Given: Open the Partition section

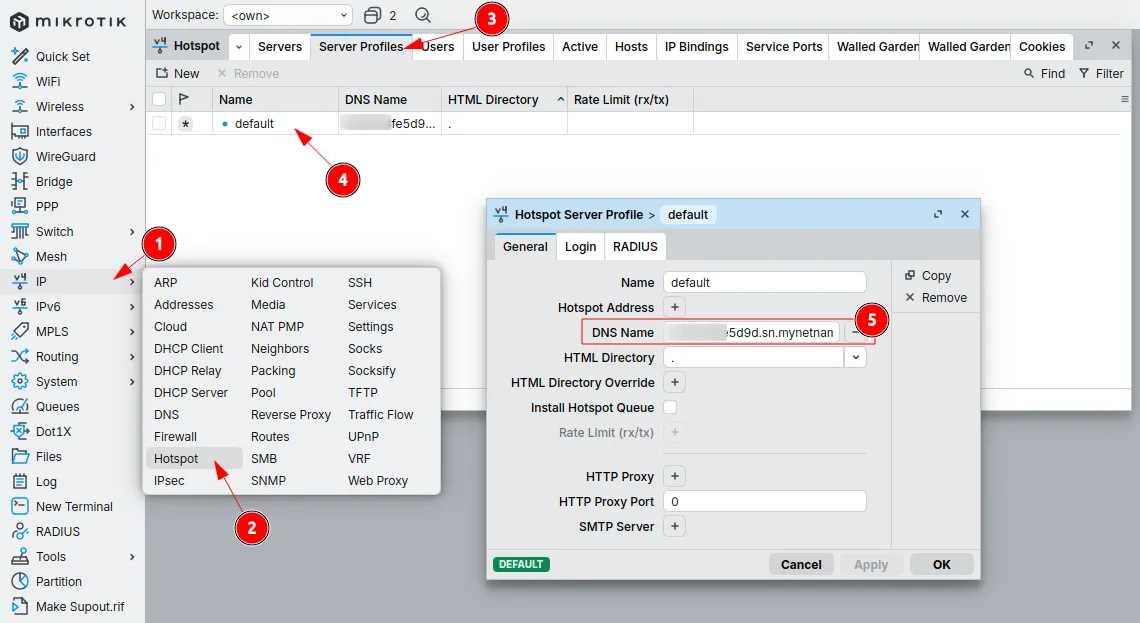Looking at the screenshot, I should point(58,582).
